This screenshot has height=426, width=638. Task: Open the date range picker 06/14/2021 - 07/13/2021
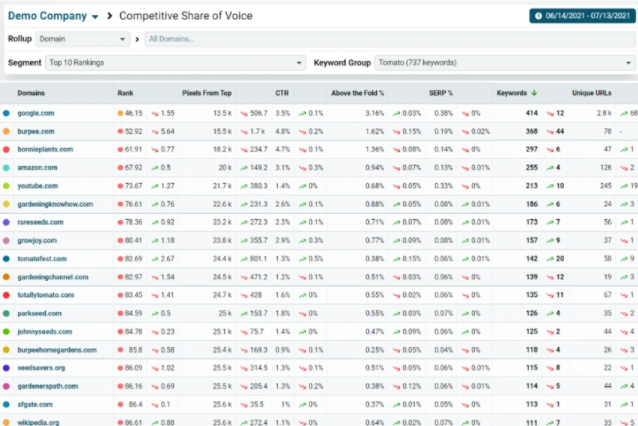click(582, 16)
